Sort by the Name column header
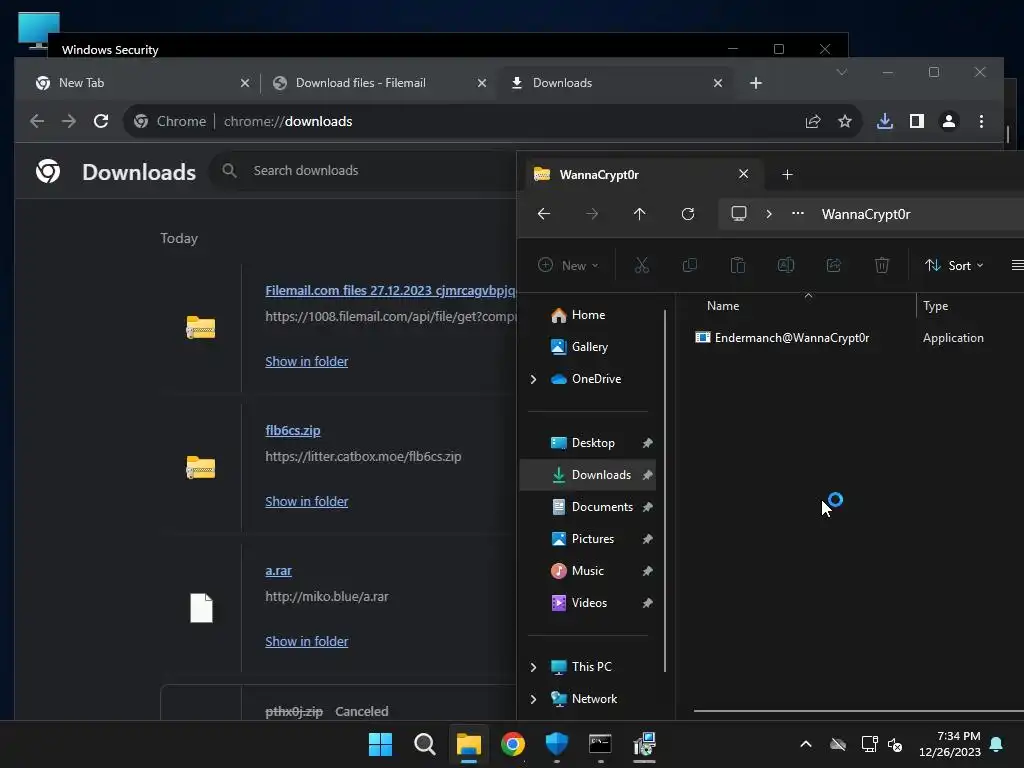The height and width of the screenshot is (768, 1024). [x=723, y=306]
